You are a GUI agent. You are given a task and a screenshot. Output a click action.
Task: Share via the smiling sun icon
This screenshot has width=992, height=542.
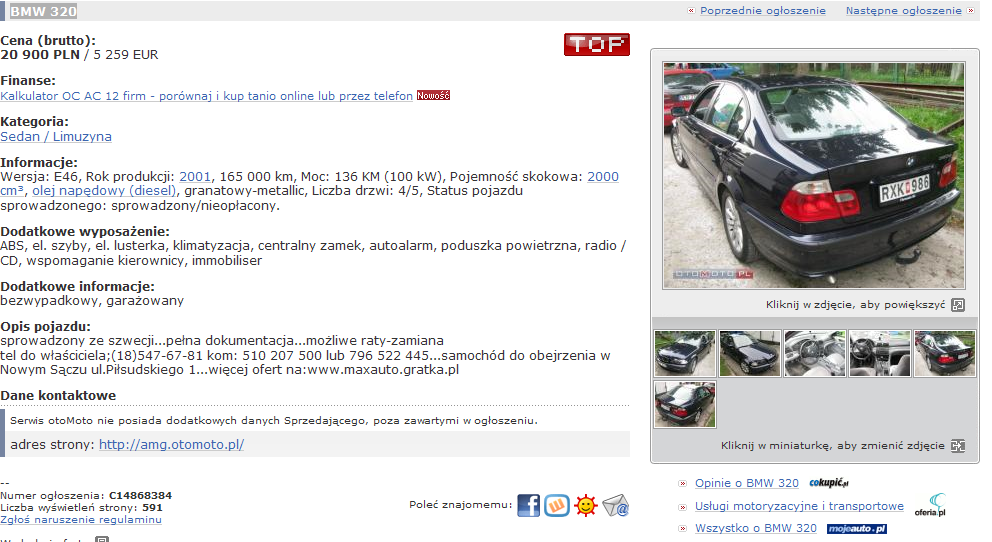(586, 505)
